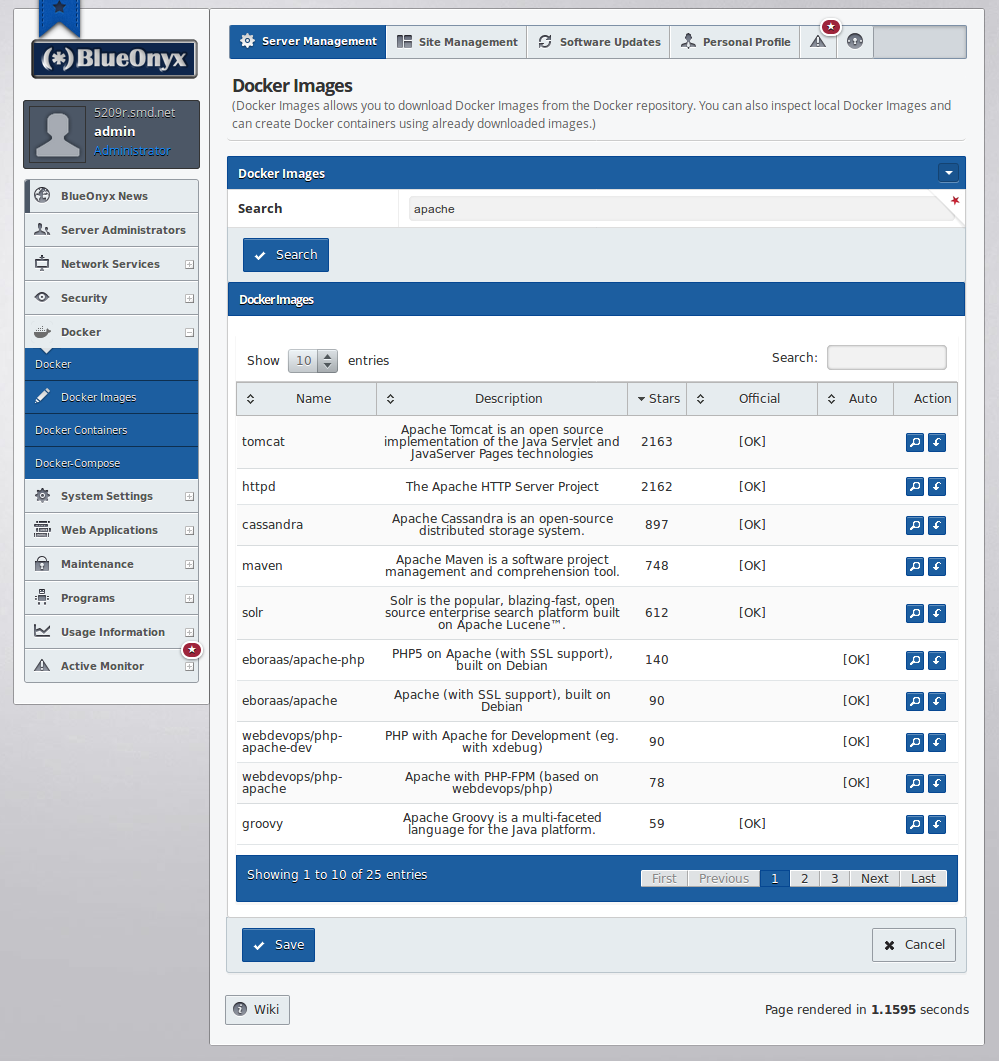Open Server Administrators in the sidebar

(x=112, y=230)
